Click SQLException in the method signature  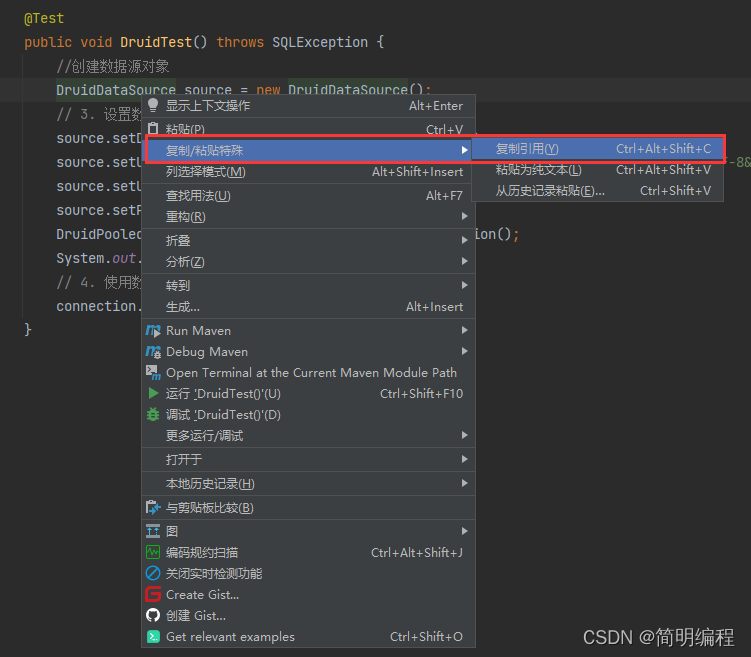320,42
